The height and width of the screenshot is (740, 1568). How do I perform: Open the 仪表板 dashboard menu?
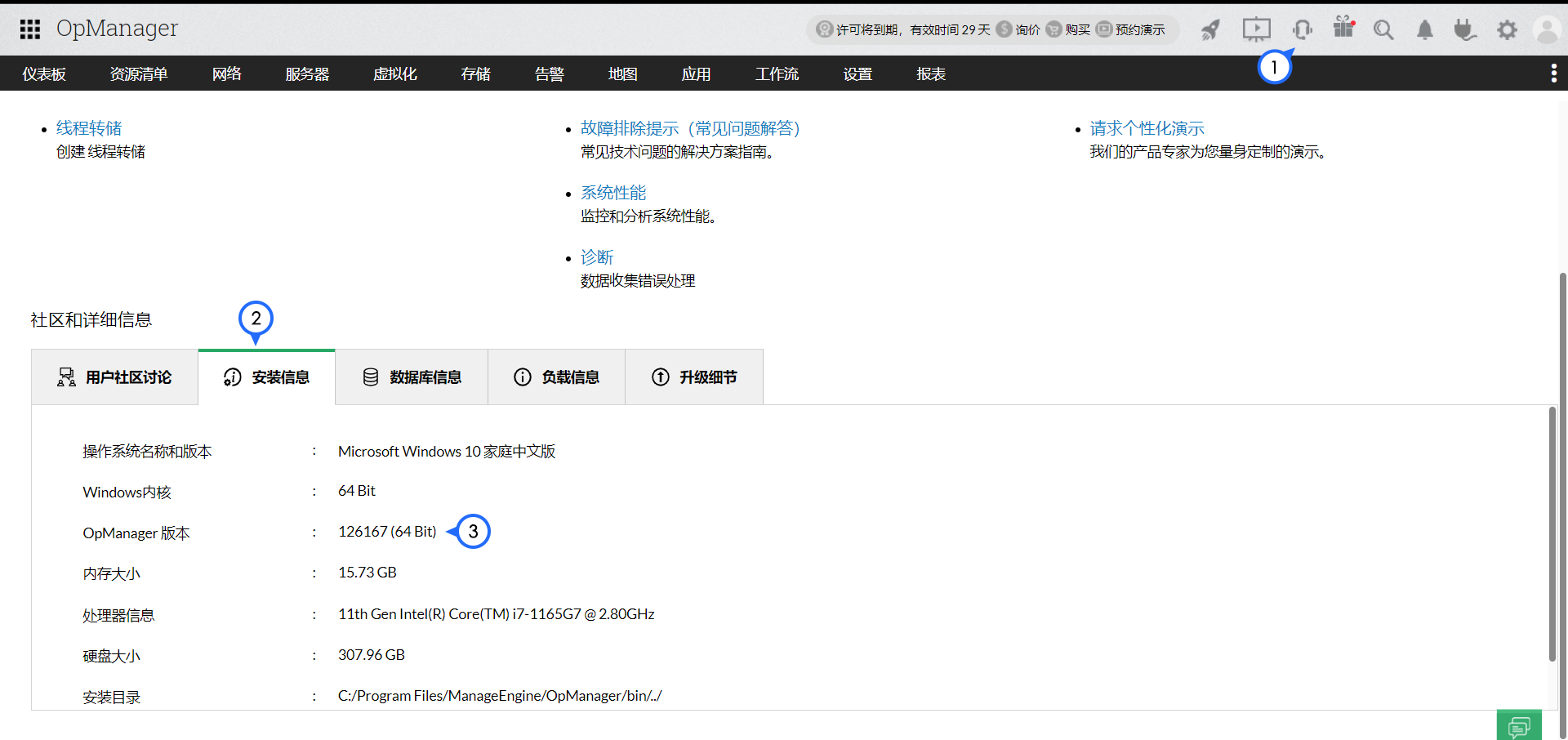[x=44, y=74]
